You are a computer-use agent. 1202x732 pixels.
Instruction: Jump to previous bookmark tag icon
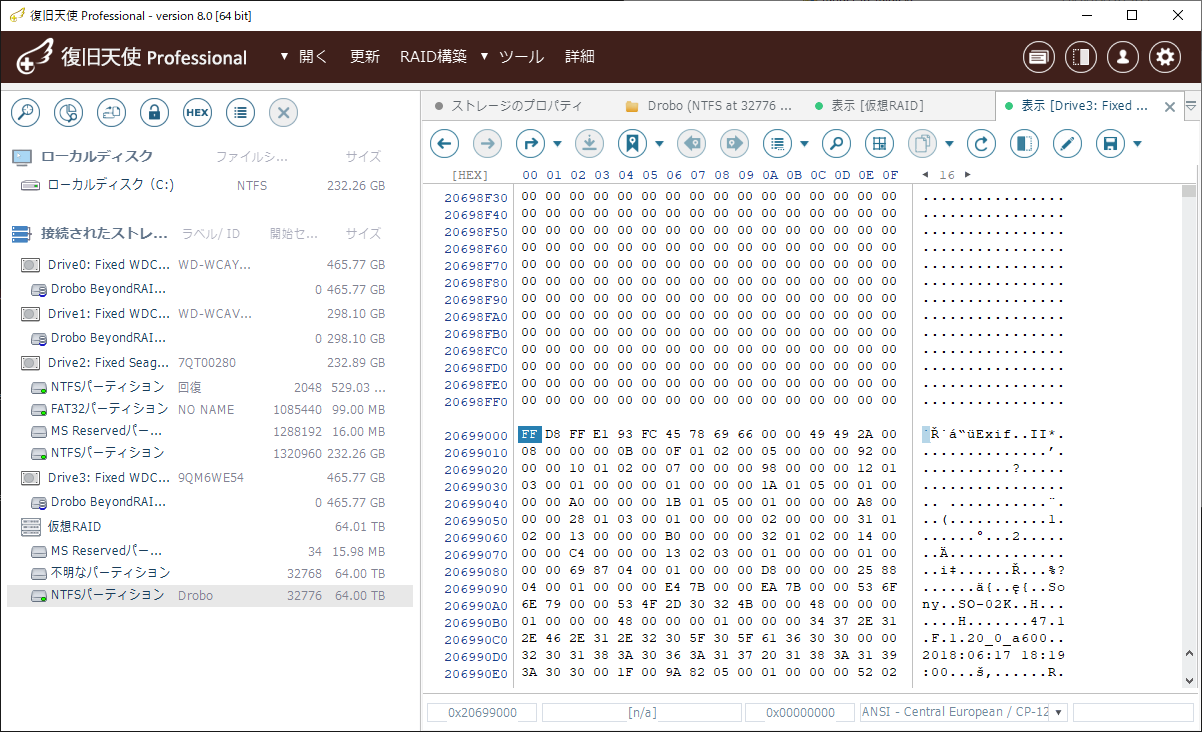click(x=691, y=144)
